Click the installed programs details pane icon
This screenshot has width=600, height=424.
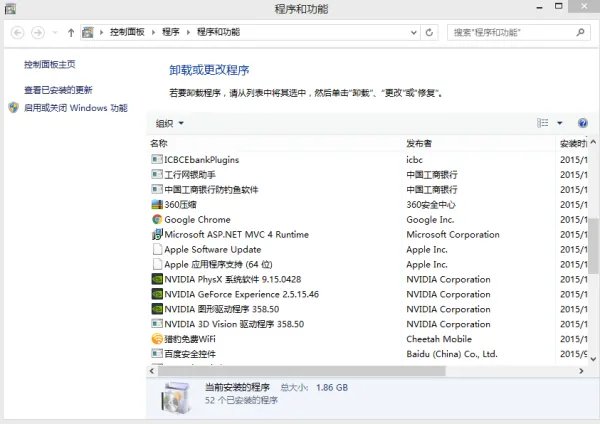point(176,398)
